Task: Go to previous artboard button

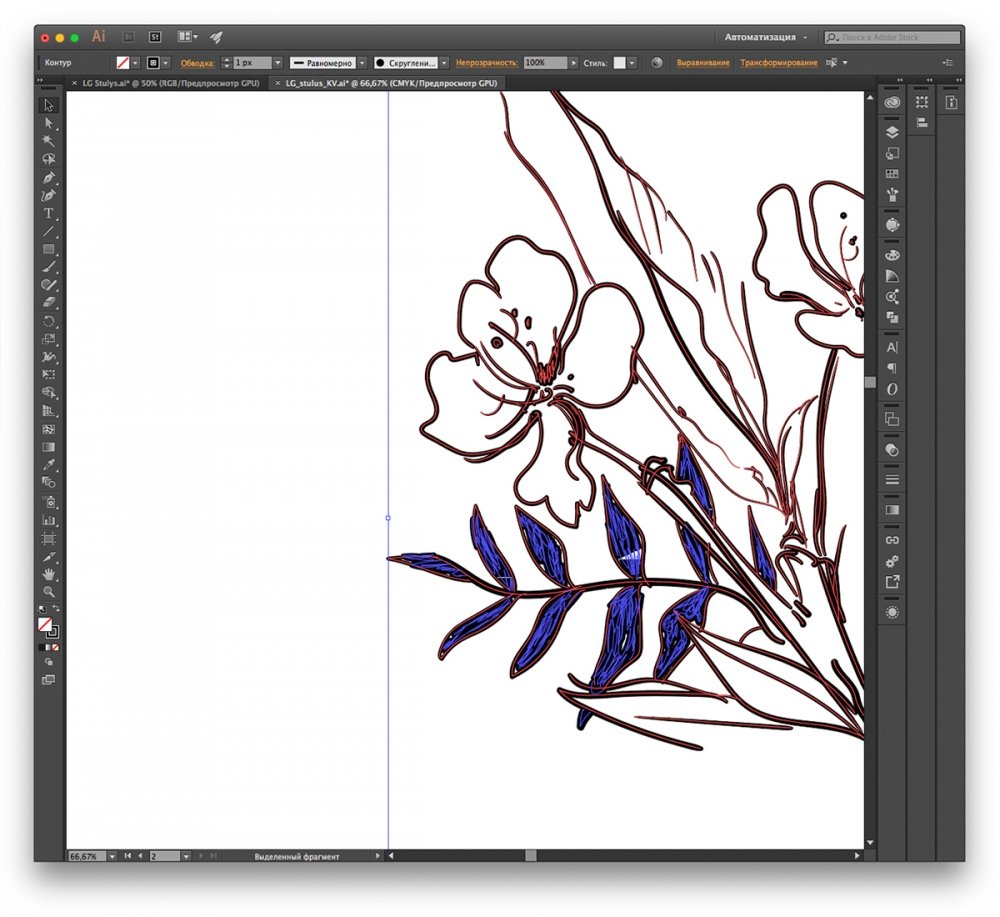Action: click(x=140, y=856)
